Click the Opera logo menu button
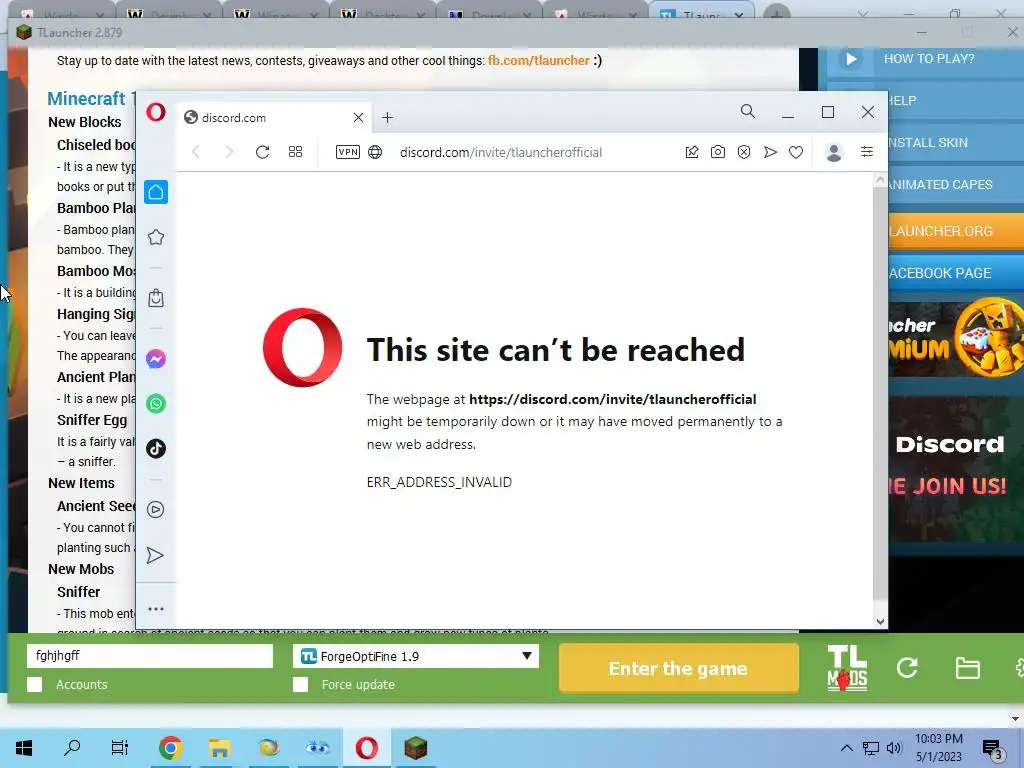1024x768 pixels. tap(155, 112)
